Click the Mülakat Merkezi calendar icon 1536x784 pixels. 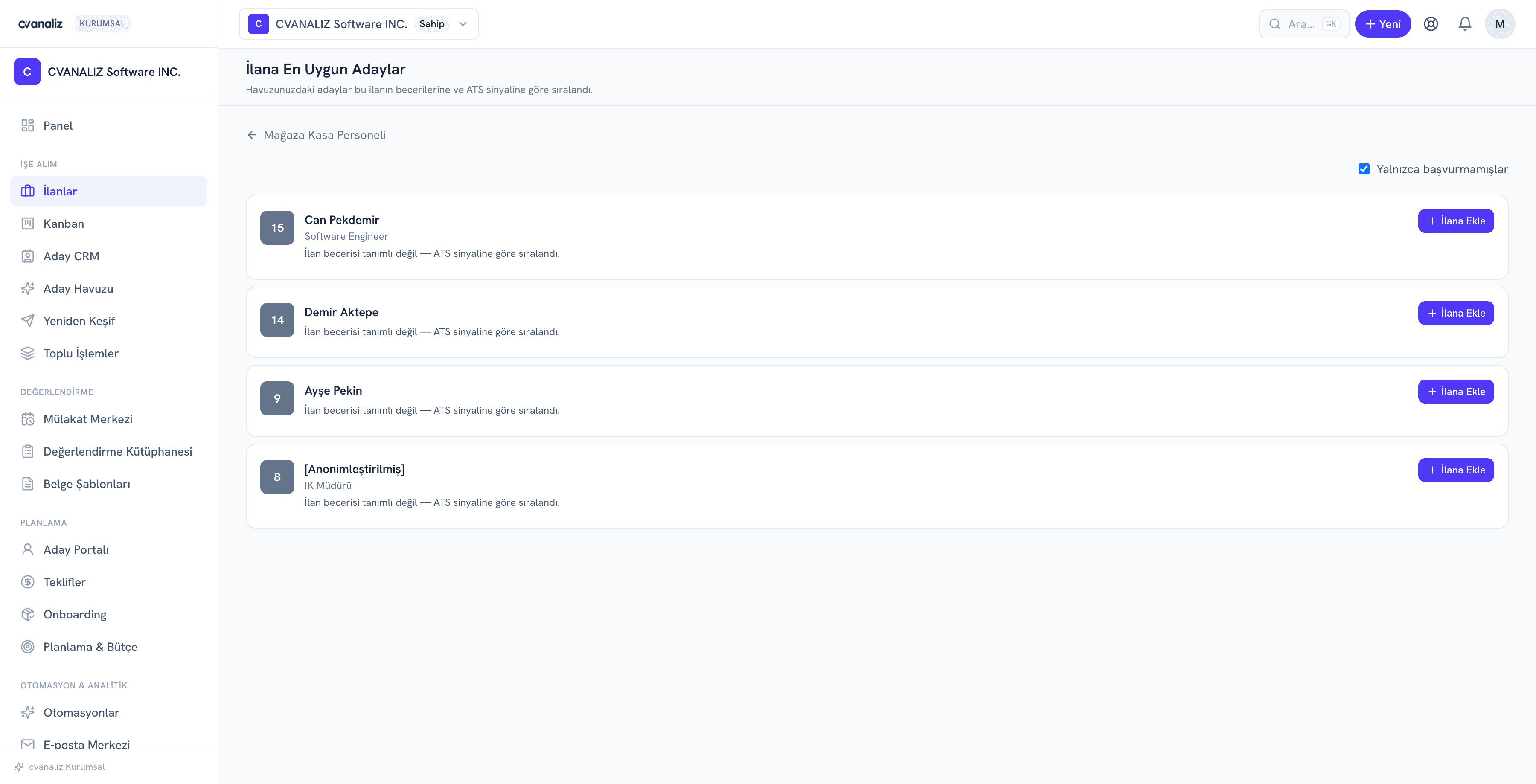pos(27,419)
